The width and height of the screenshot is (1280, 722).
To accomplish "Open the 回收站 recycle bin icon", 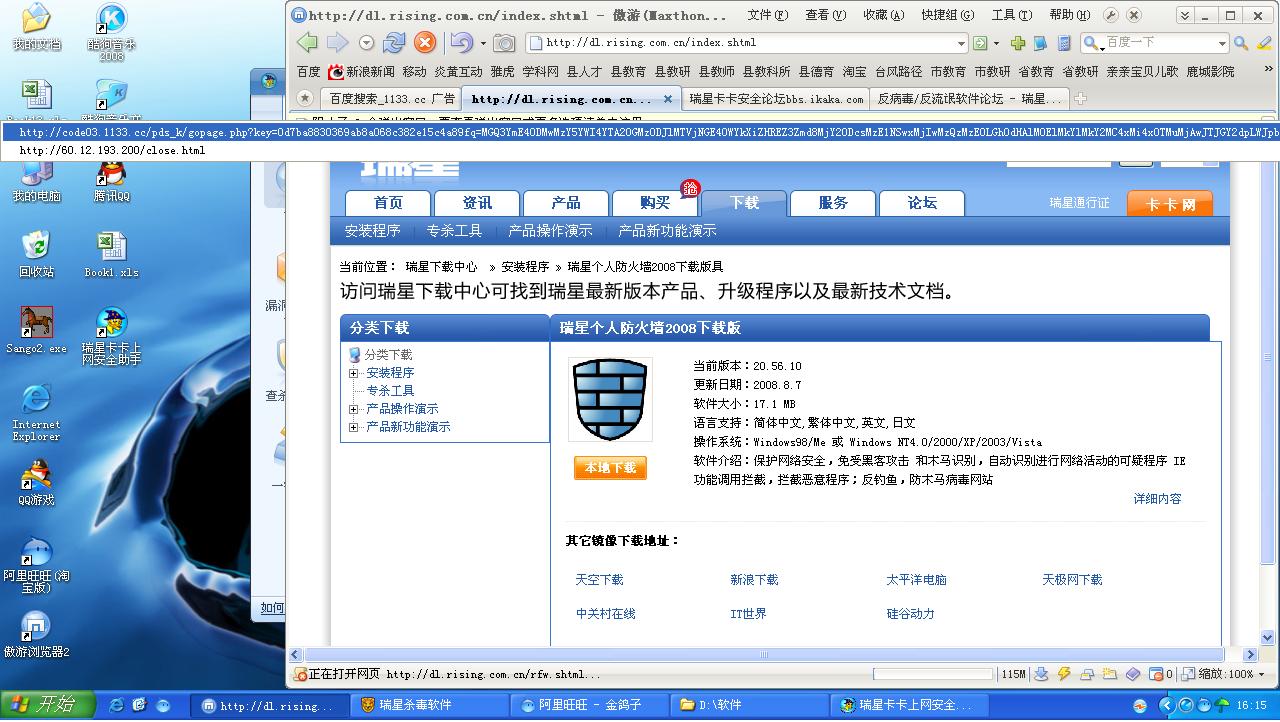I will click(x=36, y=254).
